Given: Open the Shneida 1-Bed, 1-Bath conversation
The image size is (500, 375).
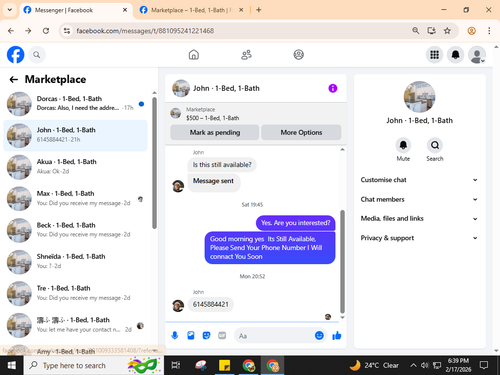Looking at the screenshot, I should (x=75, y=262).
